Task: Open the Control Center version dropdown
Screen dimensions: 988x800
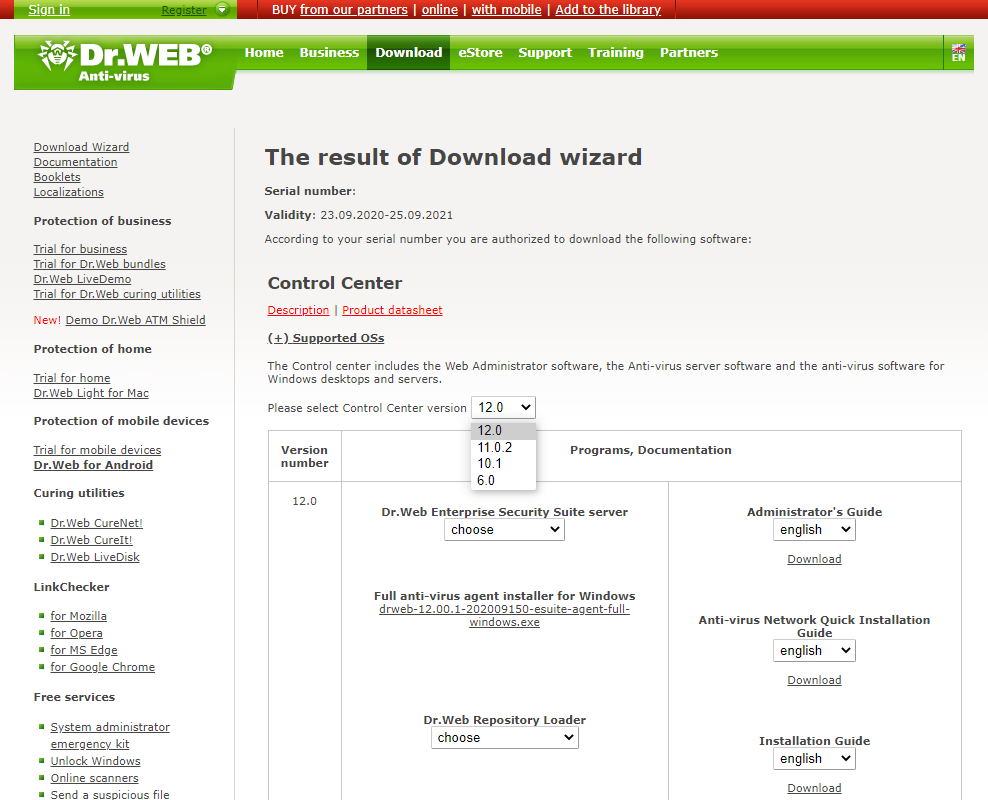Action: 503,408
